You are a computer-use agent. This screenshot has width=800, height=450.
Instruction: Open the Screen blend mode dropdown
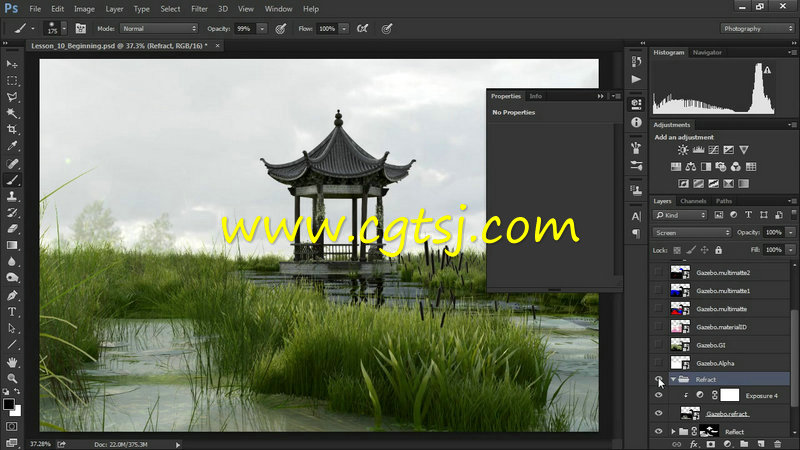coord(692,233)
